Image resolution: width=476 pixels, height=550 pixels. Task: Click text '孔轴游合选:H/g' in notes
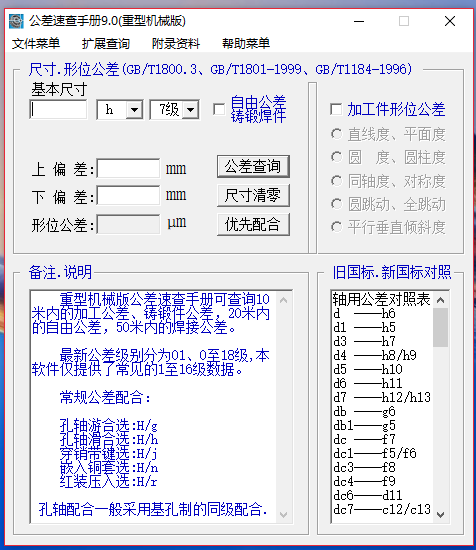point(108,425)
